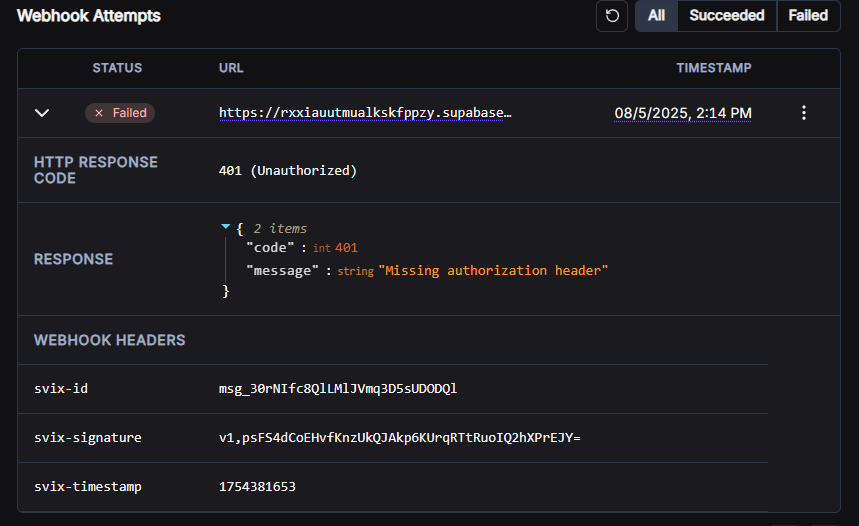
Task: Switch to the Failed filter tab
Action: (x=808, y=16)
